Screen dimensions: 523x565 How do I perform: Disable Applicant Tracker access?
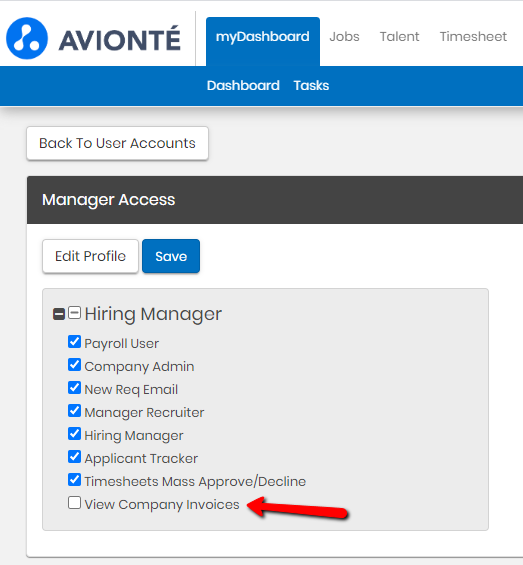click(74, 457)
